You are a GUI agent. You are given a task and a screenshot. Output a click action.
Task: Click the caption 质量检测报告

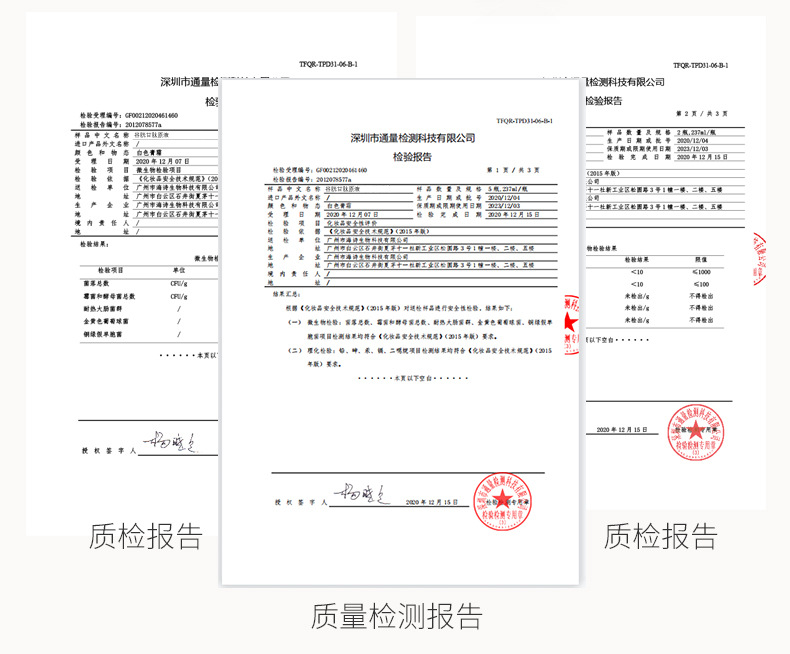pos(397,616)
